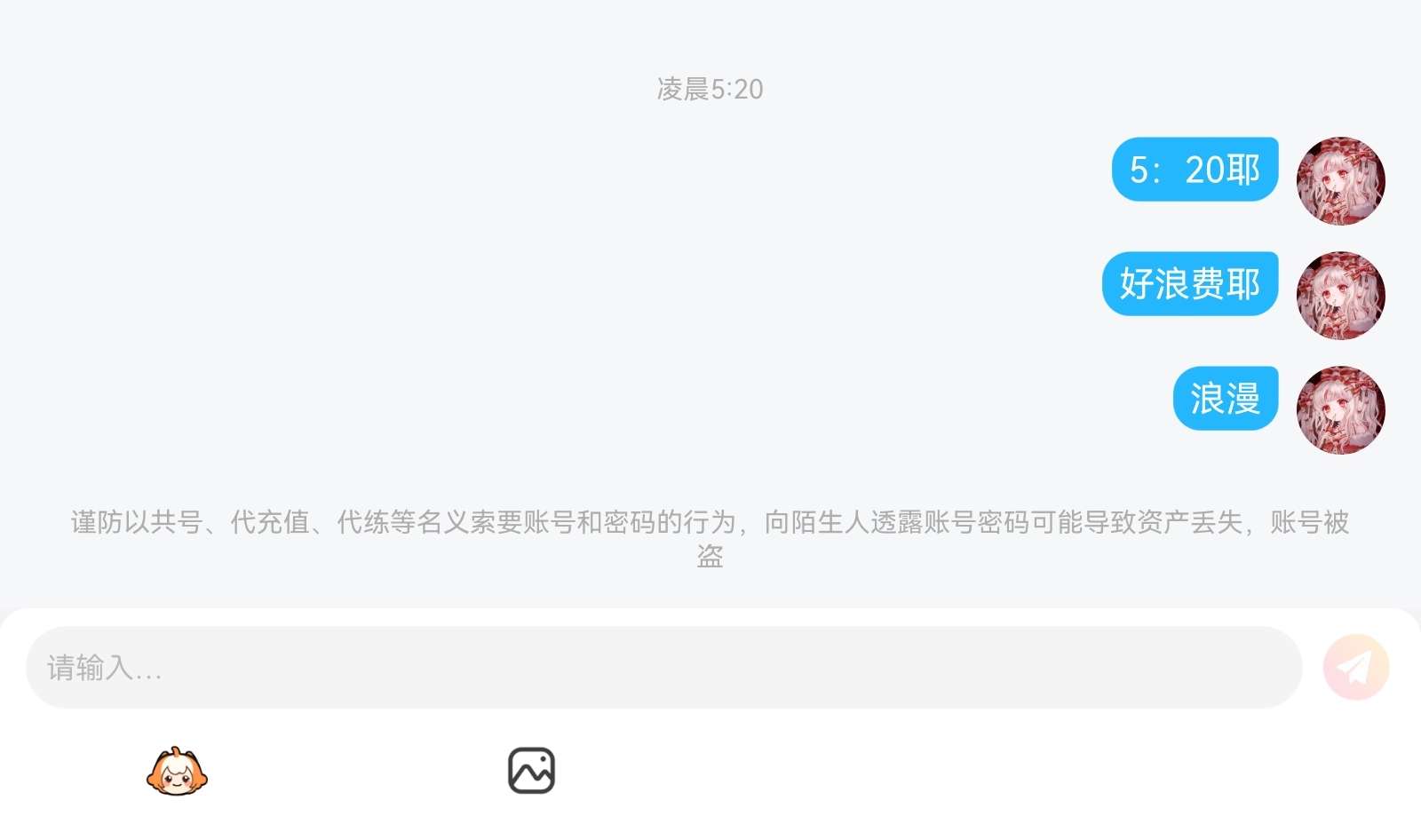Click the 账号被 text ending the warning's first line
Image resolution: width=1421 pixels, height=840 pixels.
click(1310, 522)
